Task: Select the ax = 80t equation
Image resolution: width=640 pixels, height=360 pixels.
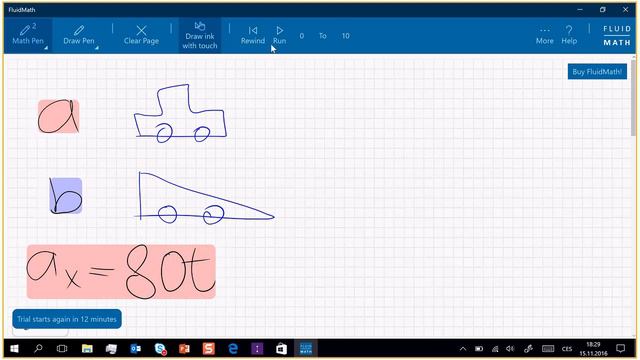Action: [121, 271]
